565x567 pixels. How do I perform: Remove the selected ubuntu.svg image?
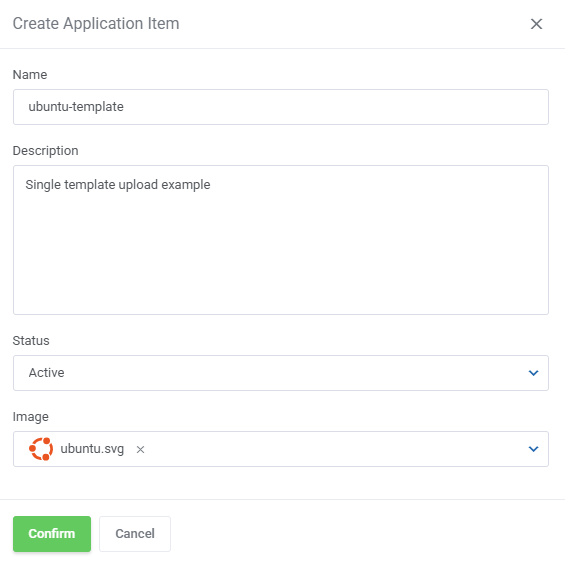pyautogui.click(x=140, y=449)
